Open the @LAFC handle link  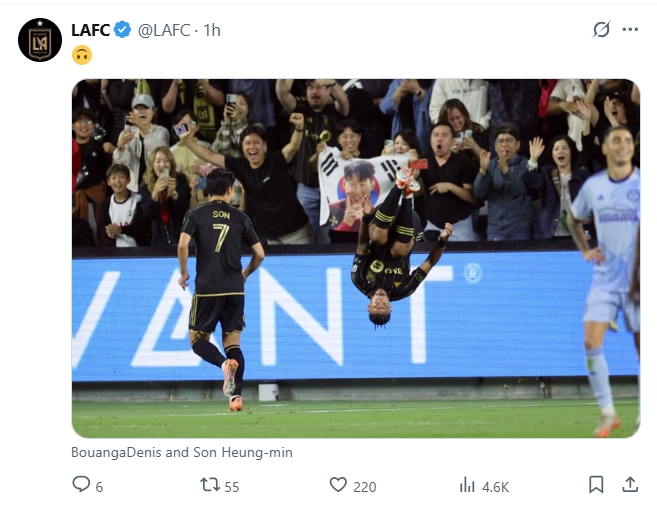[x=165, y=30]
